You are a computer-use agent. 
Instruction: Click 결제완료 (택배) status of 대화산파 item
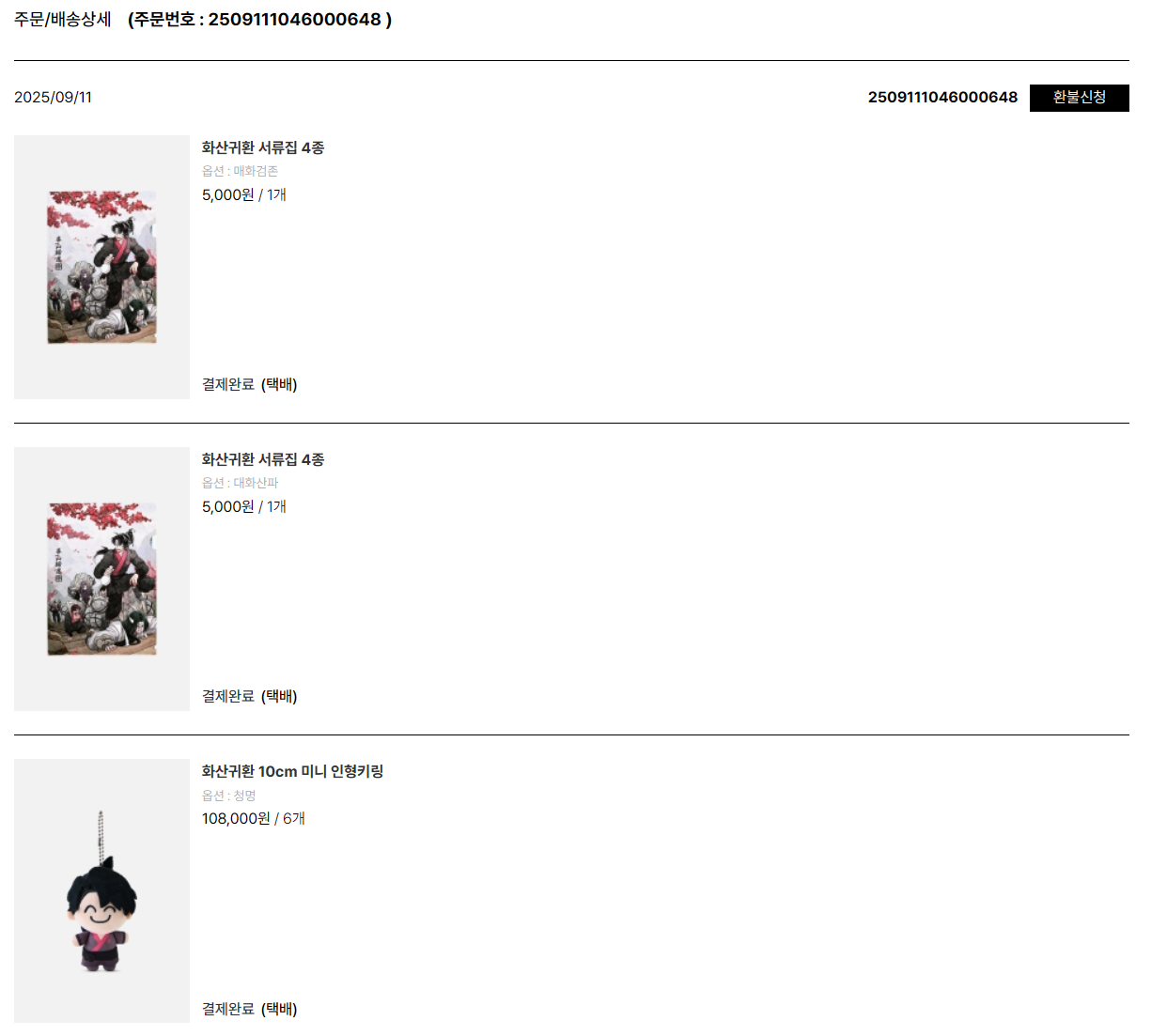point(250,696)
